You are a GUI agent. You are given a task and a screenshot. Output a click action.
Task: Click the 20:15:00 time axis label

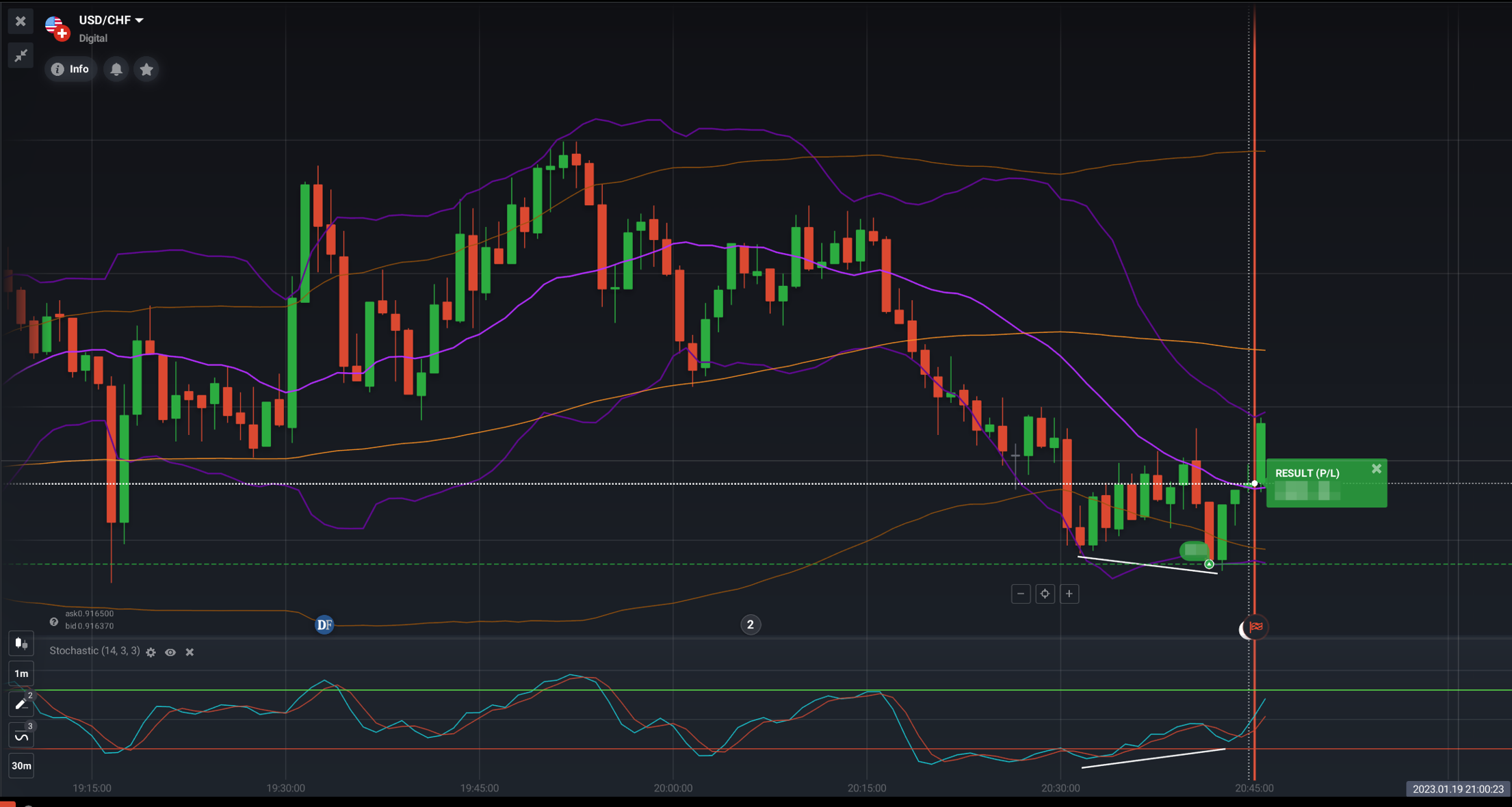pyautogui.click(x=867, y=788)
